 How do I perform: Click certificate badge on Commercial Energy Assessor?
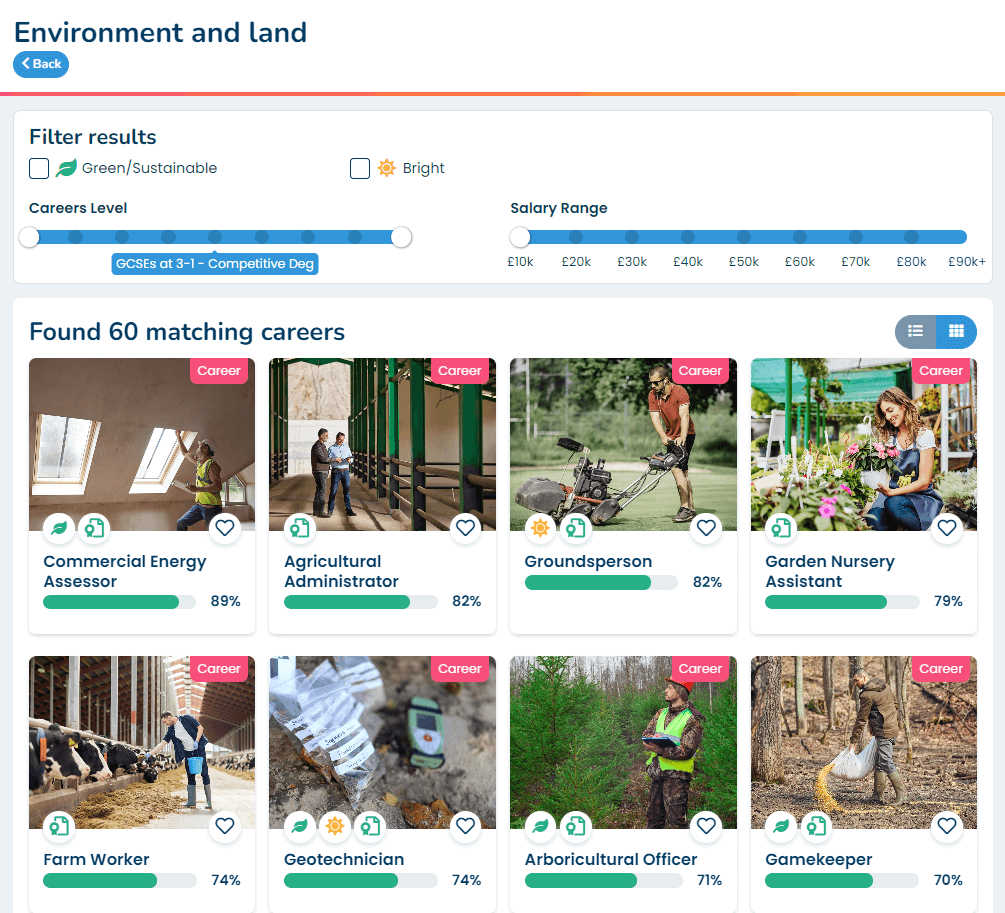pyautogui.click(x=94, y=528)
